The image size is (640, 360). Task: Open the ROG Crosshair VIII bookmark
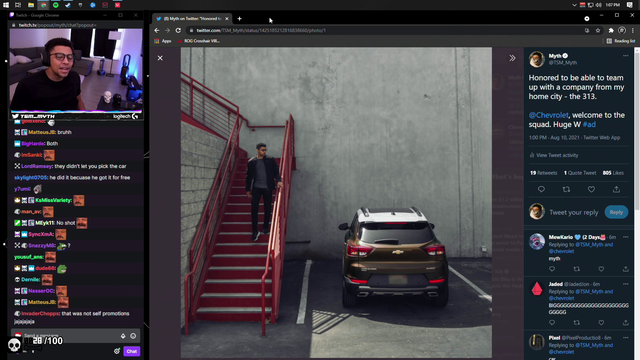[x=199, y=41]
